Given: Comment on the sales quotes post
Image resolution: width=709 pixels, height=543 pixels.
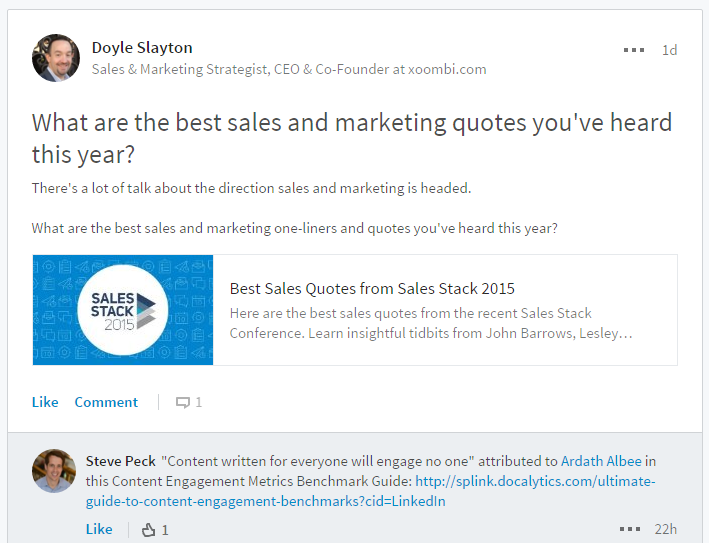Looking at the screenshot, I should [x=106, y=402].
